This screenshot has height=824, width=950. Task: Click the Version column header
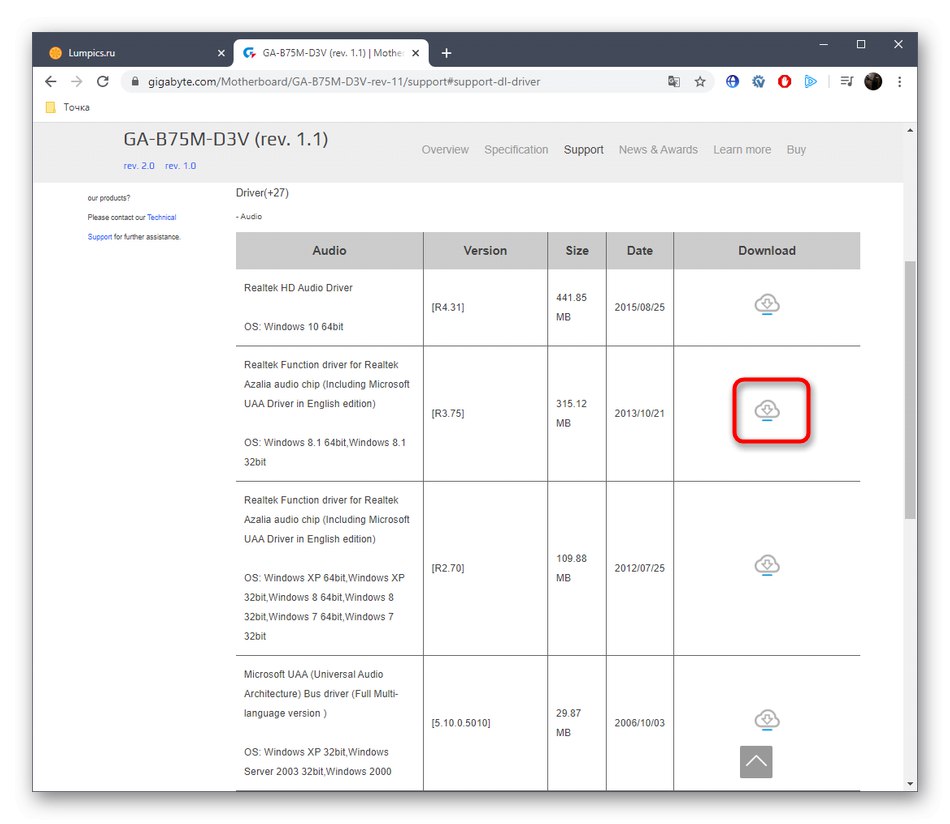[x=485, y=250]
